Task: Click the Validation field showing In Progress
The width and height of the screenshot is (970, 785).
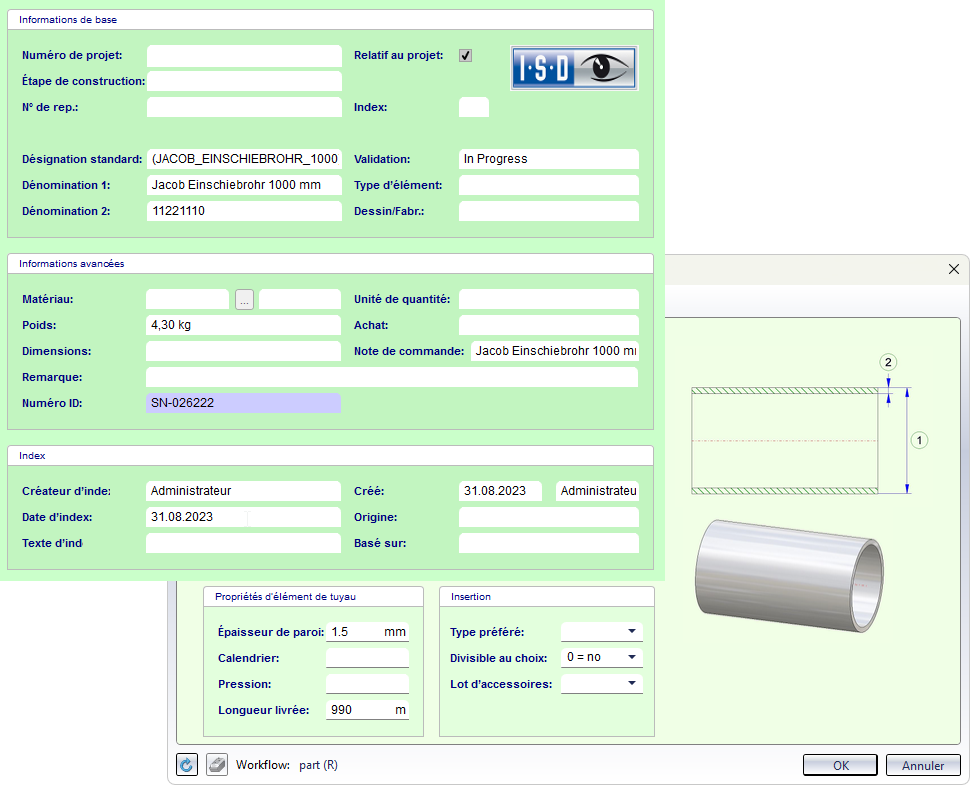Action: pos(548,159)
